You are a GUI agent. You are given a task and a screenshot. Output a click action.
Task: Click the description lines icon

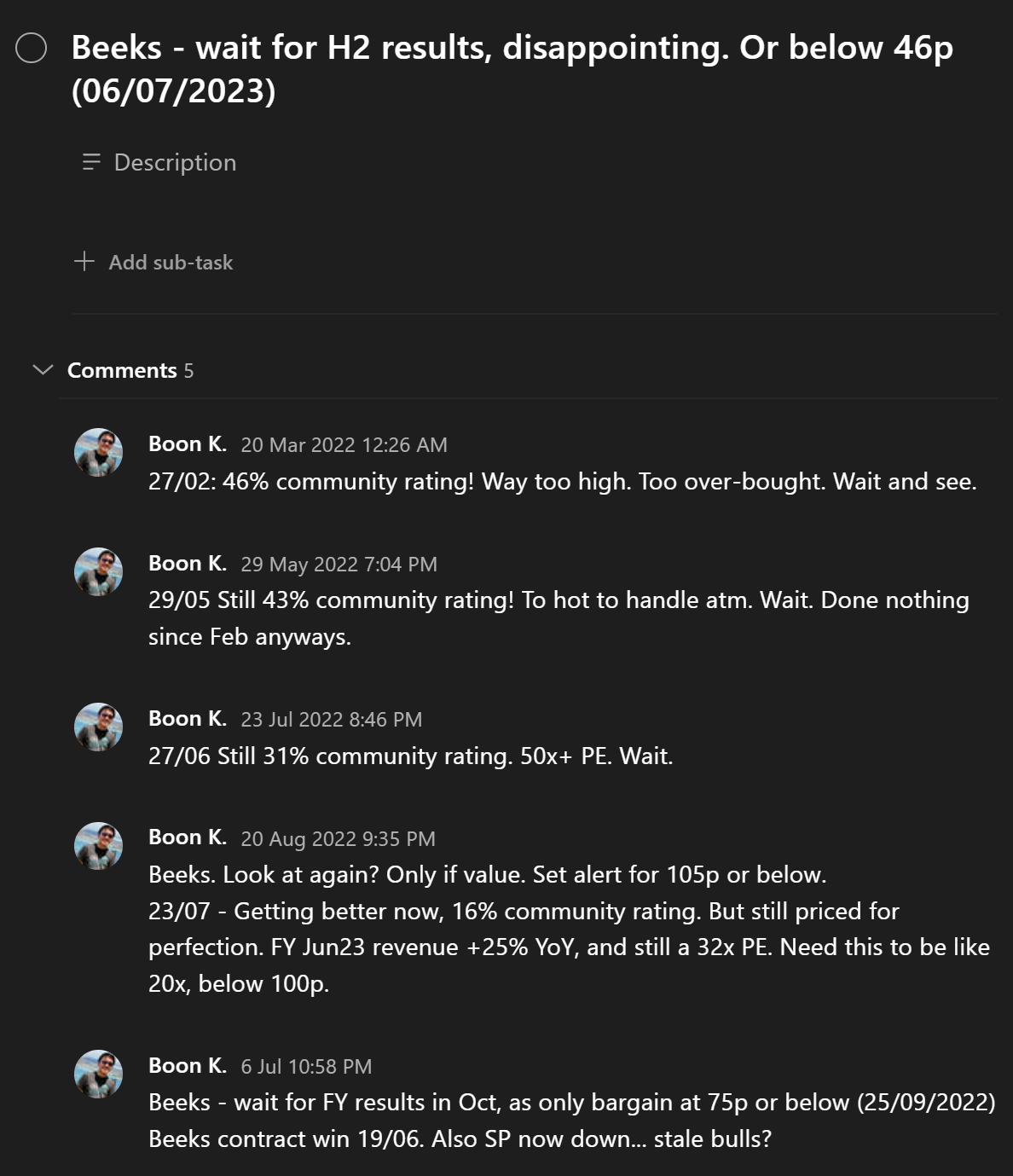pyautogui.click(x=91, y=162)
